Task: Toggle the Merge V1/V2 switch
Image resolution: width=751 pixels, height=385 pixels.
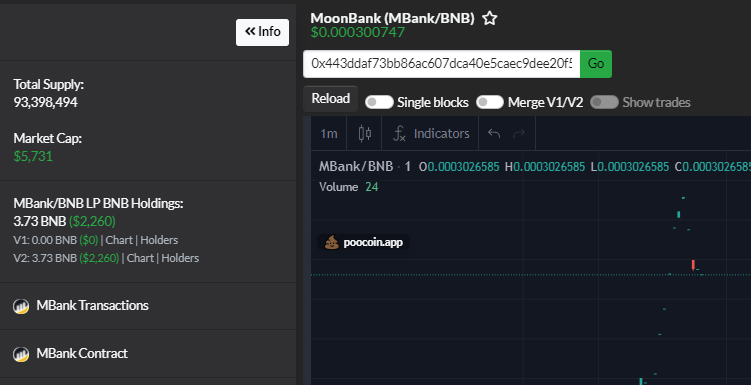Action: click(489, 102)
